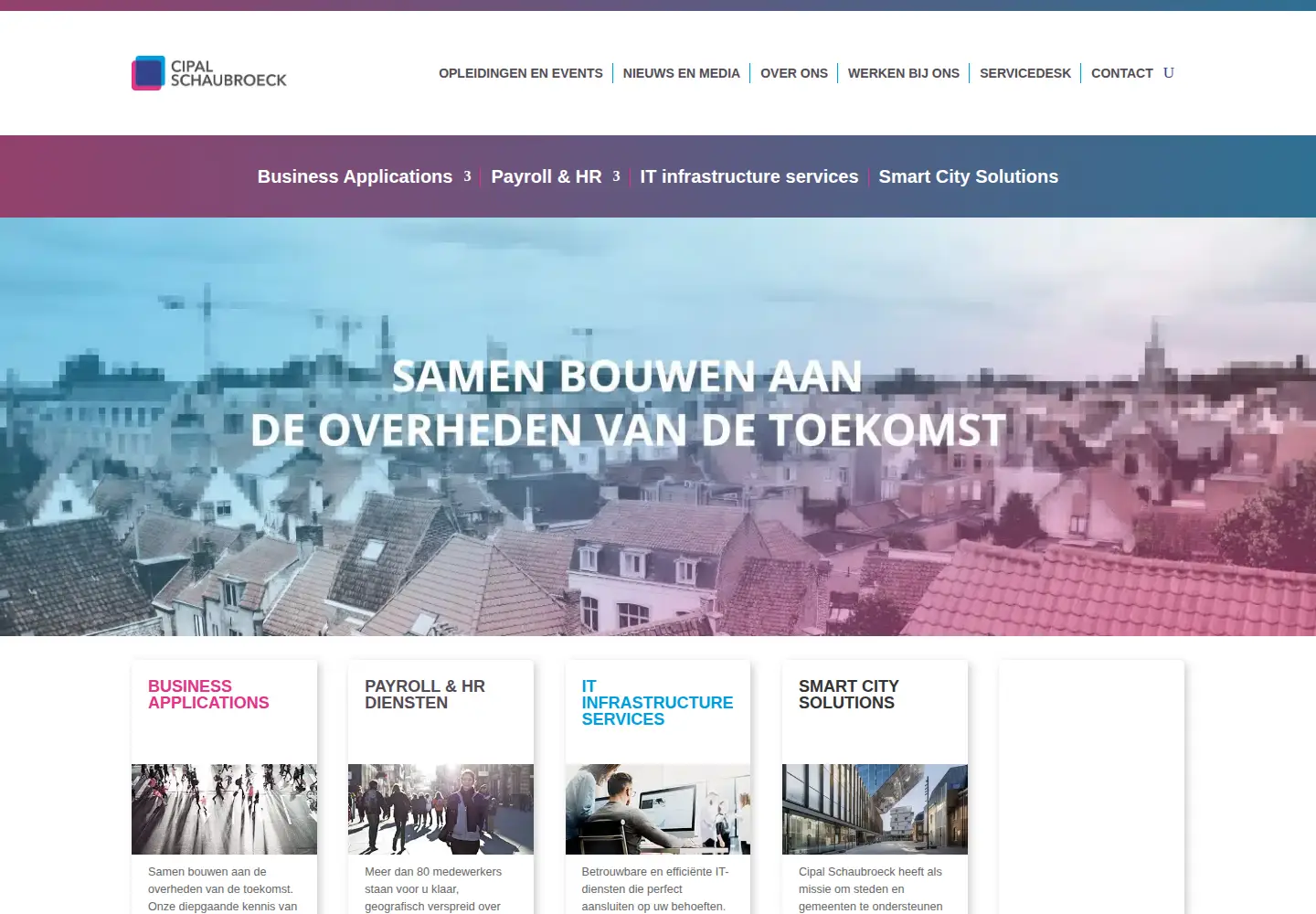Click the BUSINESS APPLICATIONS card heading
This screenshot has width=1316, height=914.
(x=208, y=695)
